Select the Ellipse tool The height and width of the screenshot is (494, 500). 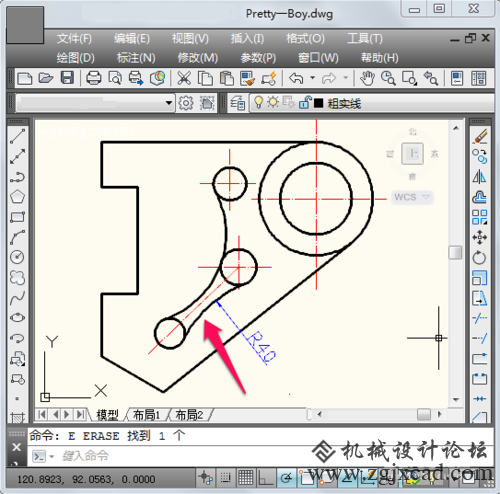tap(17, 318)
